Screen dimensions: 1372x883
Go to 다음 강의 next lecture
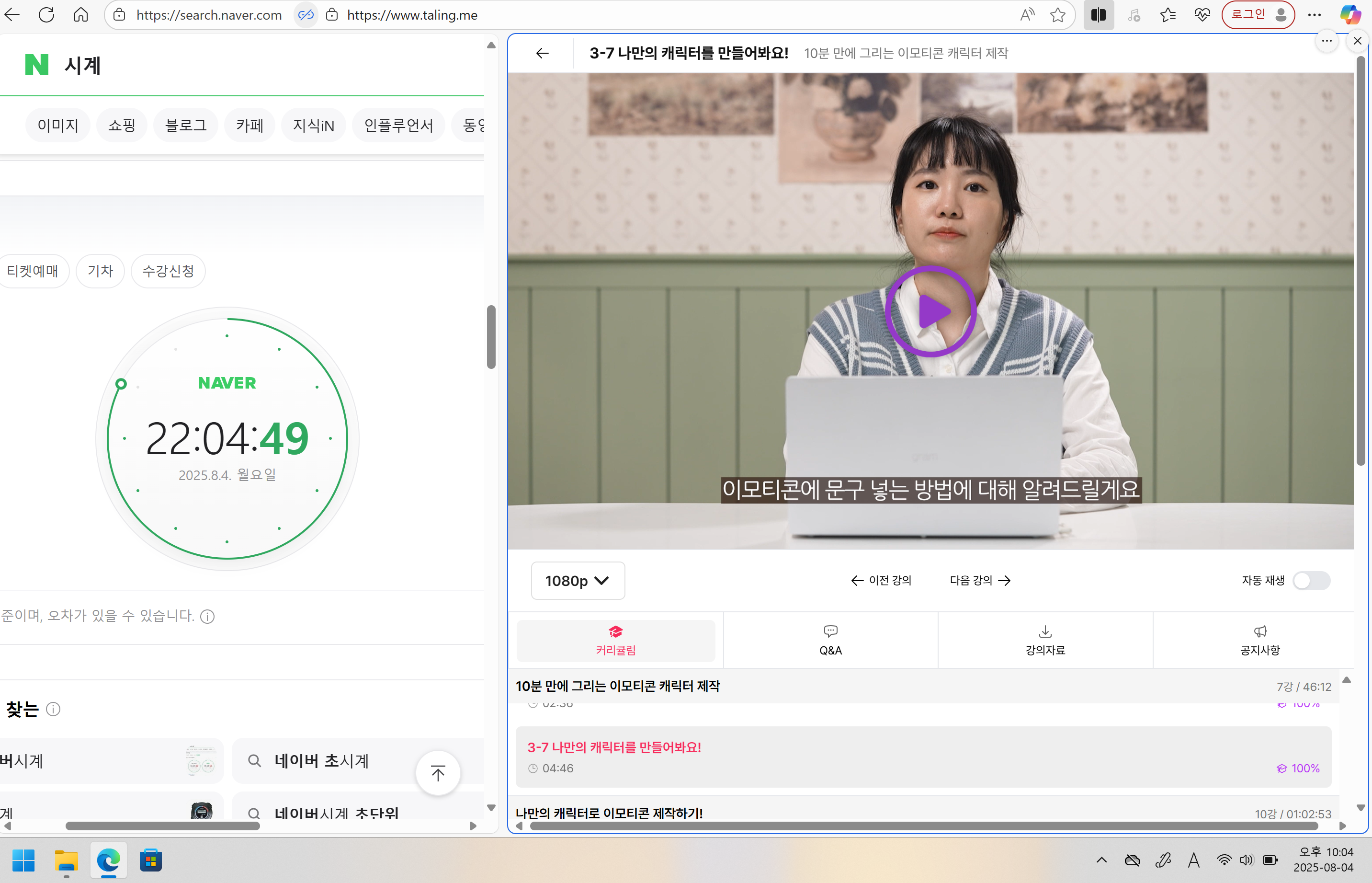(979, 580)
